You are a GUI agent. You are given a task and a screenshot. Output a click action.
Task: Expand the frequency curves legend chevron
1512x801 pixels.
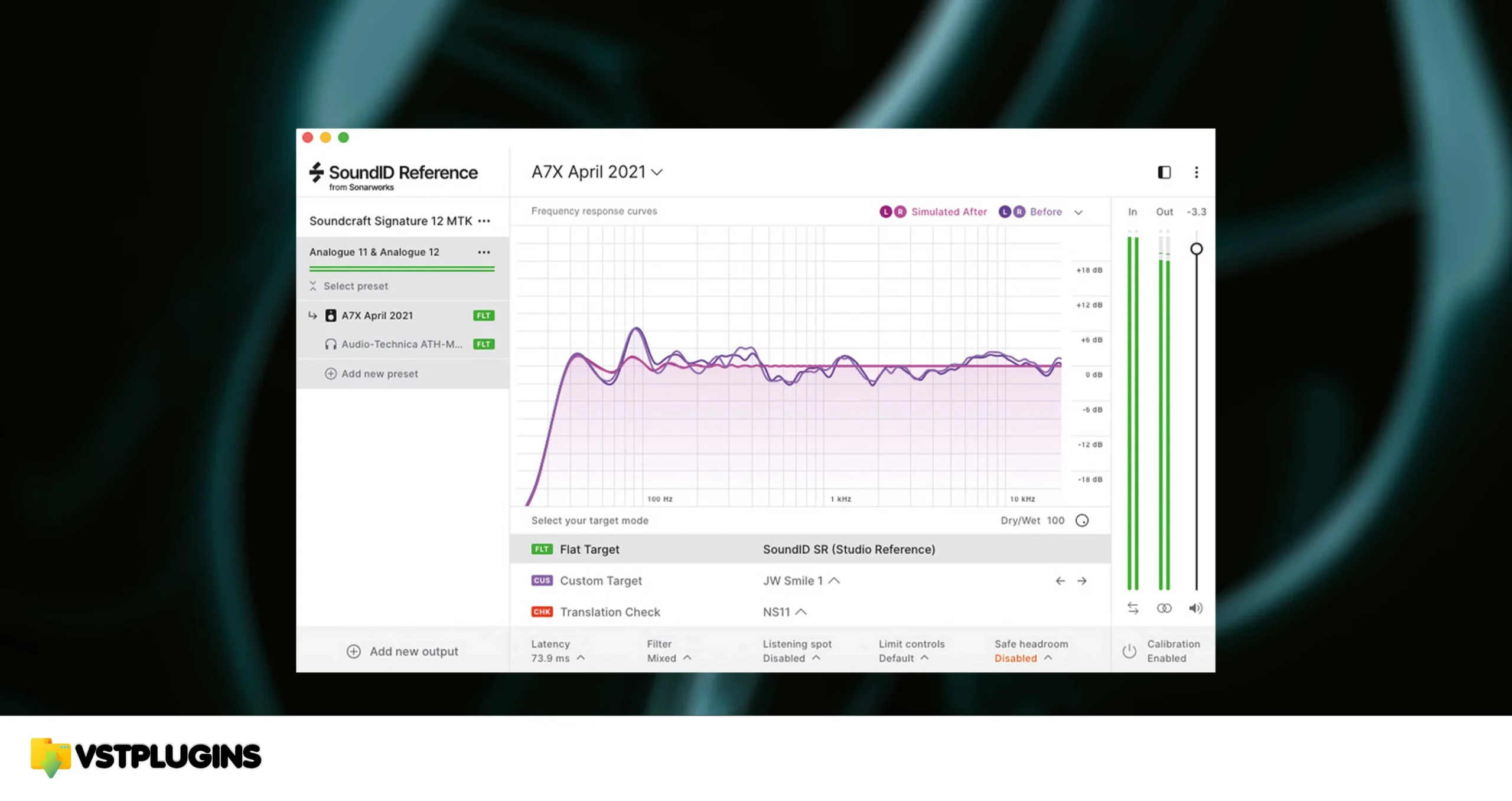click(1078, 212)
